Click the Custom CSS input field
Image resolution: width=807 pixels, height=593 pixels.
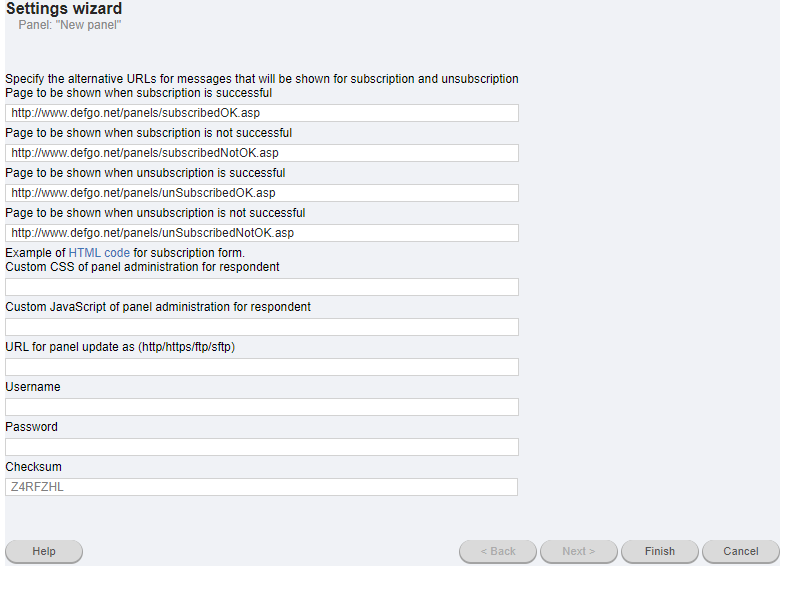pos(262,287)
